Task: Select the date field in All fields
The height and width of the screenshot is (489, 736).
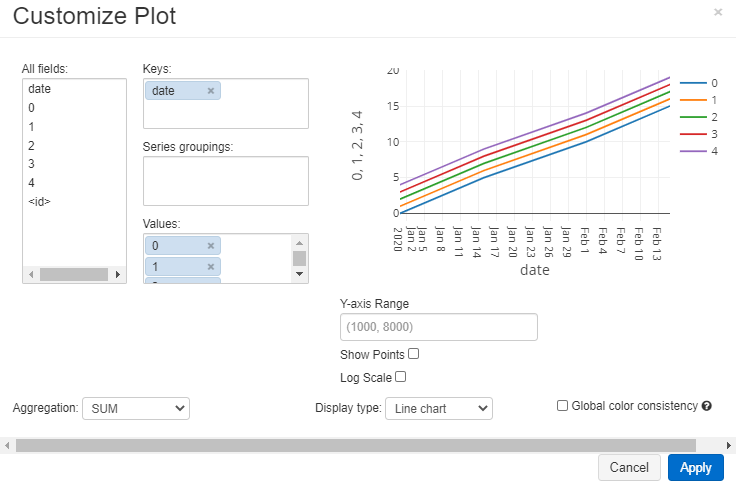Action: [39, 89]
